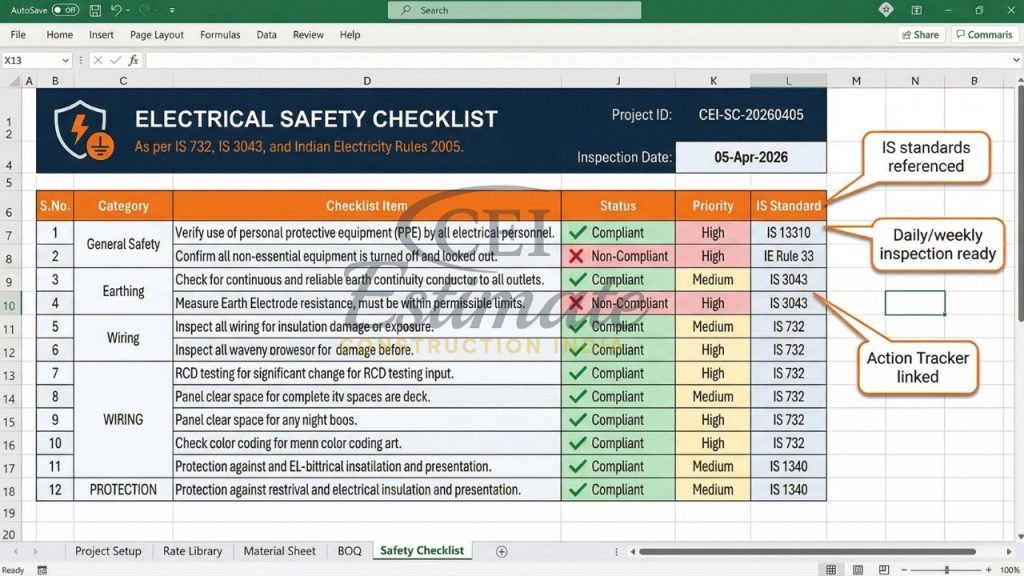Click the Category header cell
Viewport: 1024px width, 576px height.
[123, 206]
